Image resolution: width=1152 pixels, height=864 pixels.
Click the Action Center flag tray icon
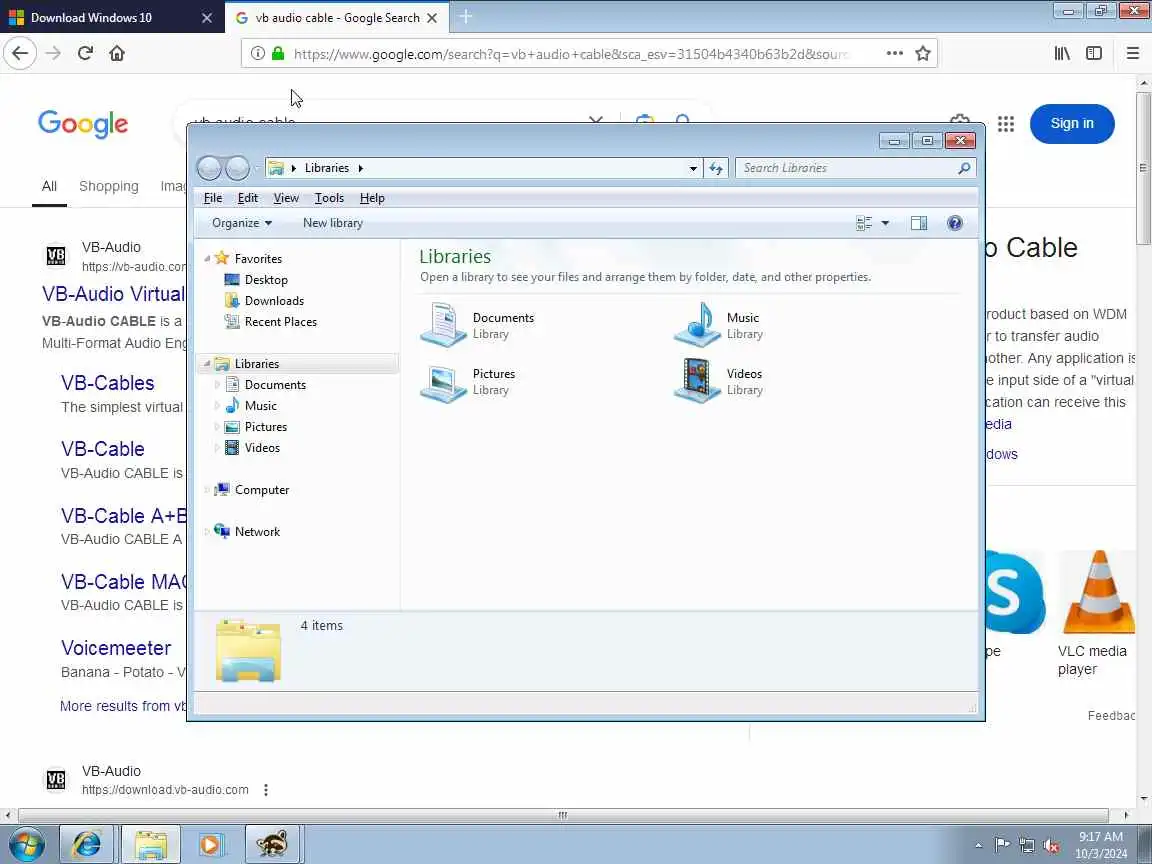[1001, 846]
